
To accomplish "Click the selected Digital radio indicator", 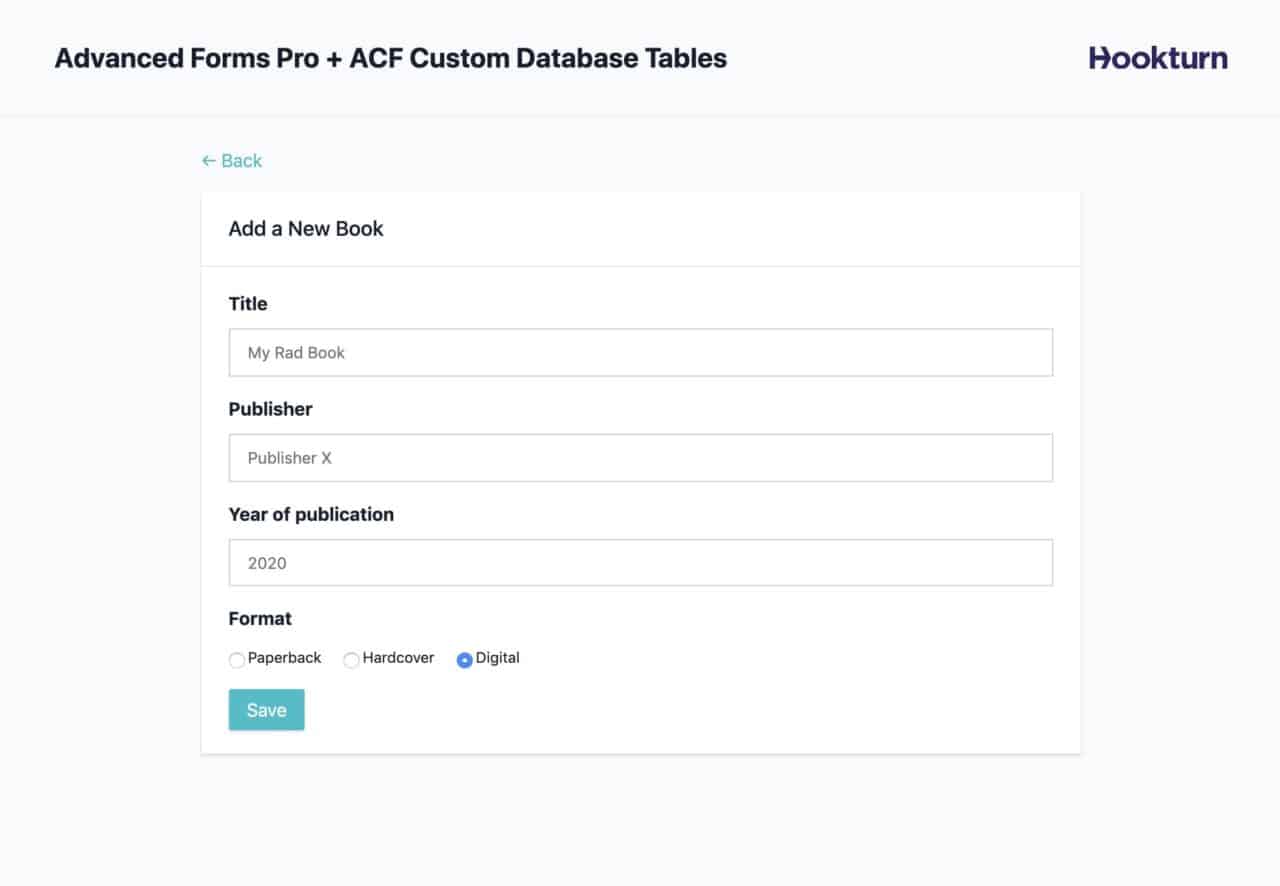I will (463, 660).
